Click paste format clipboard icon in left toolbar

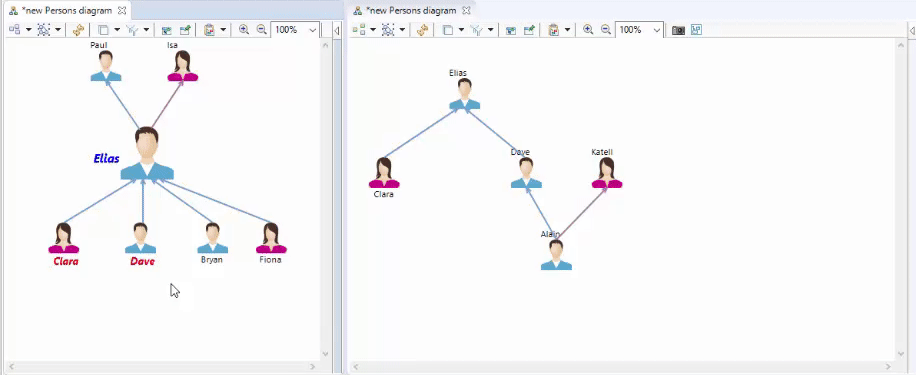point(209,30)
